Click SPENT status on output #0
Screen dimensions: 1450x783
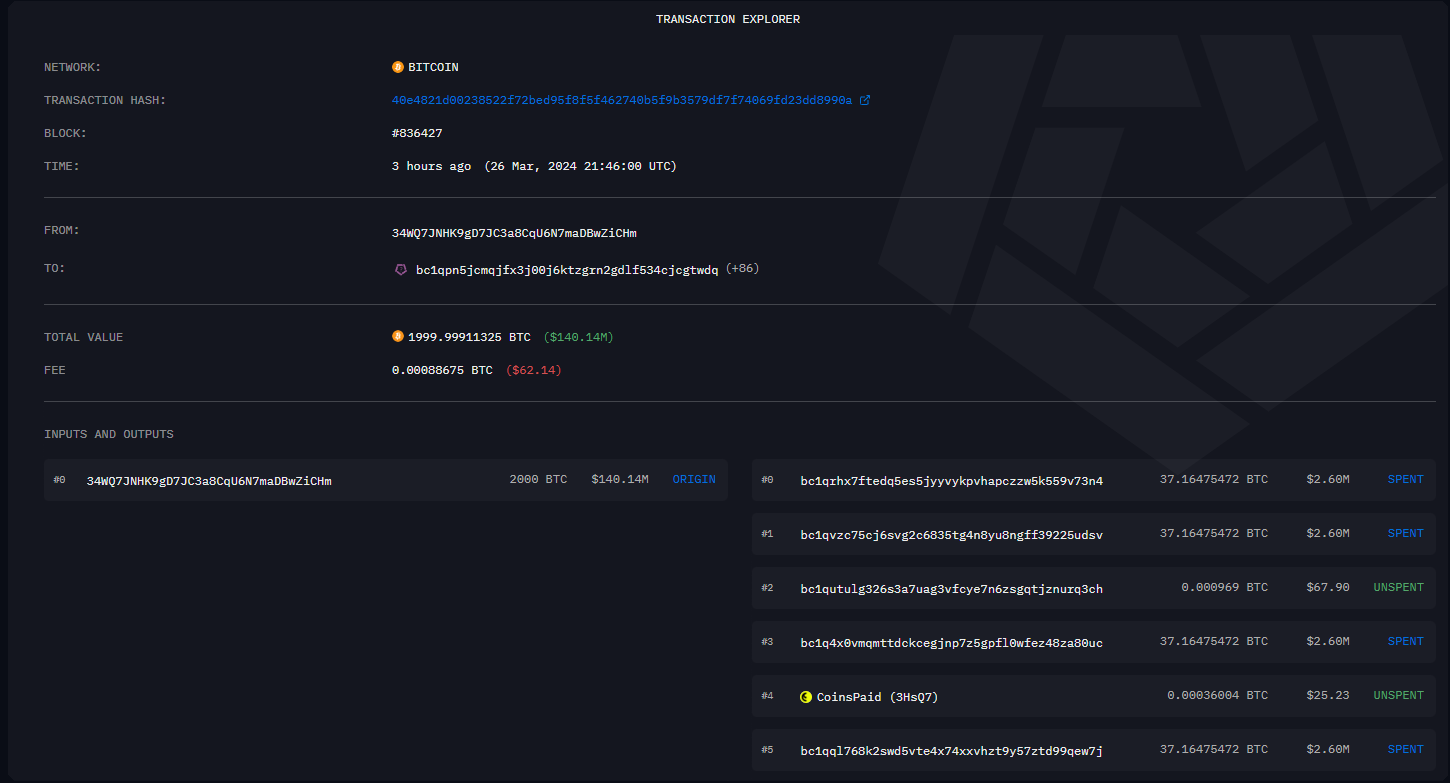coord(1405,480)
